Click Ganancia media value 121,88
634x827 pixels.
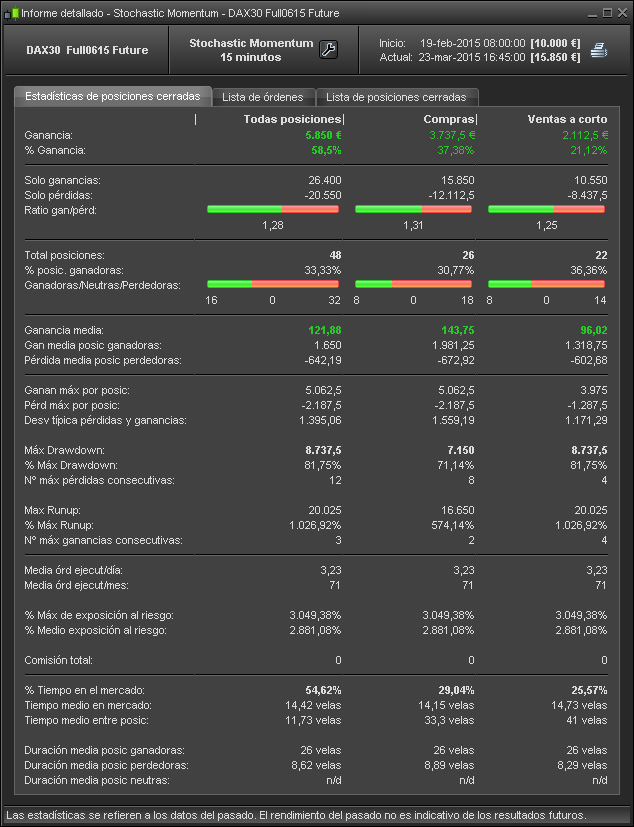pos(325,330)
